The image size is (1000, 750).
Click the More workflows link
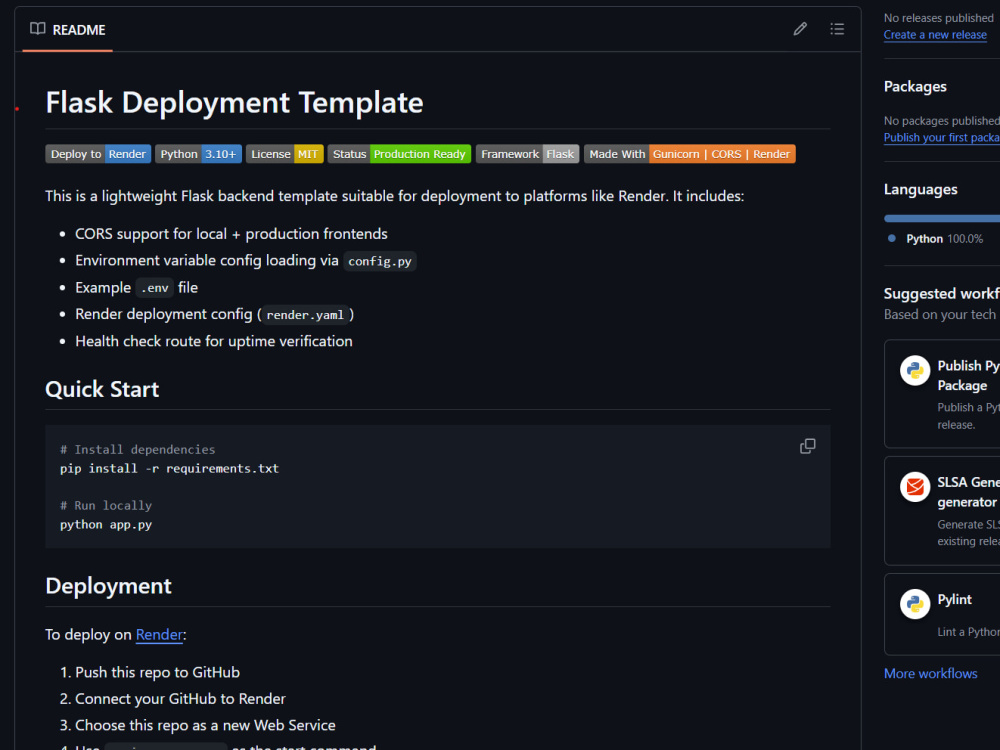point(930,673)
